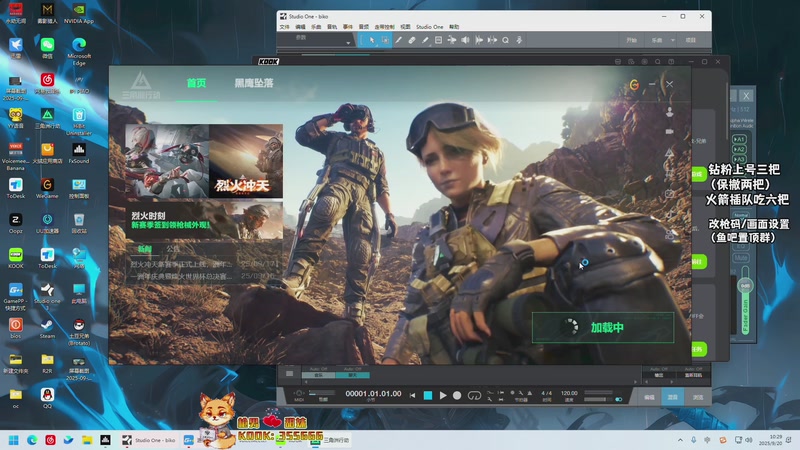Open the Steam desktop icon
Viewport: 800px width, 450px height.
pos(47,329)
